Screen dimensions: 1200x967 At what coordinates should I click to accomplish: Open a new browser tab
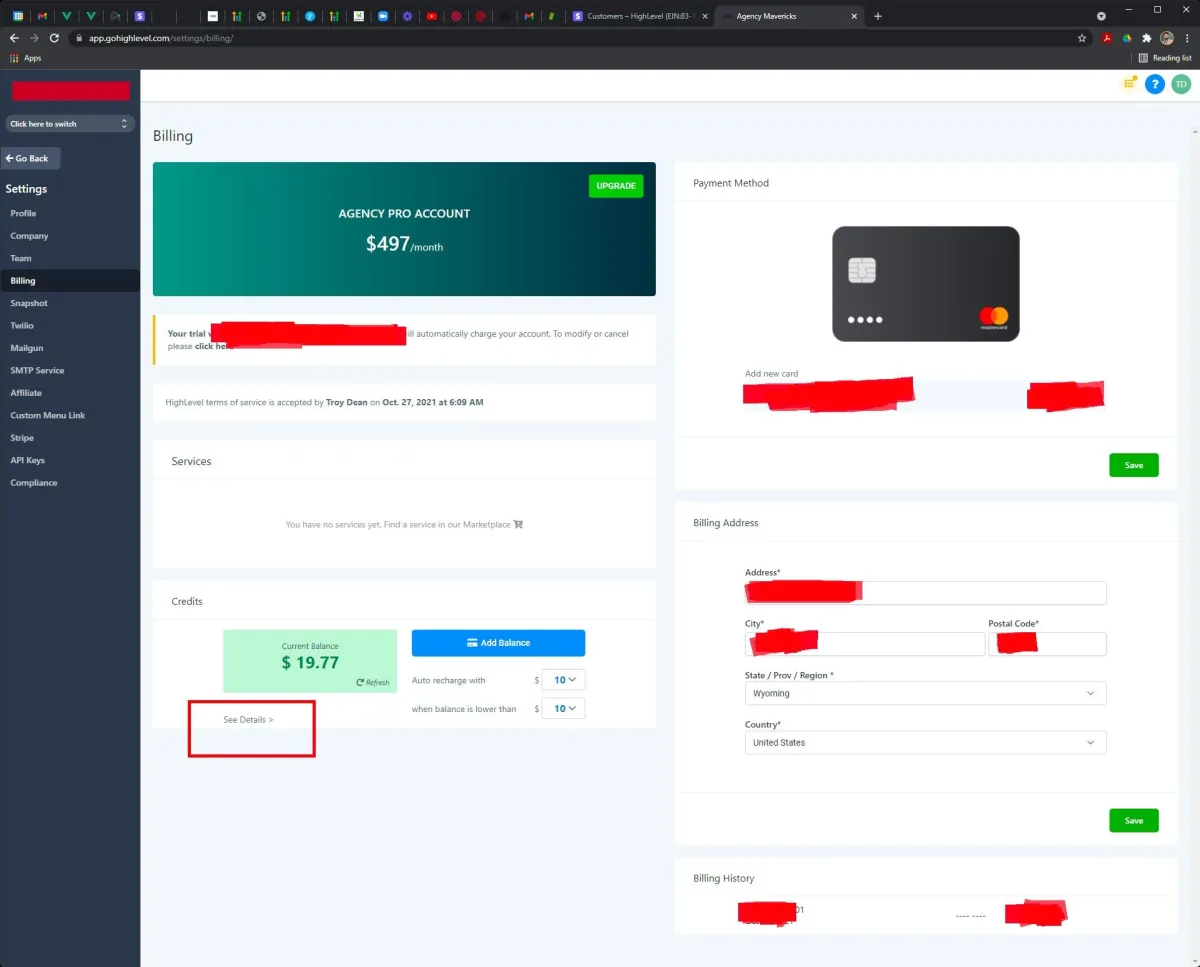(878, 16)
